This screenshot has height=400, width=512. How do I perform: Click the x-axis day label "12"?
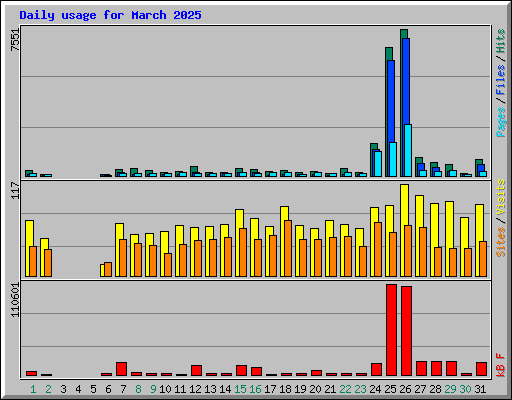pyautogui.click(x=195, y=389)
